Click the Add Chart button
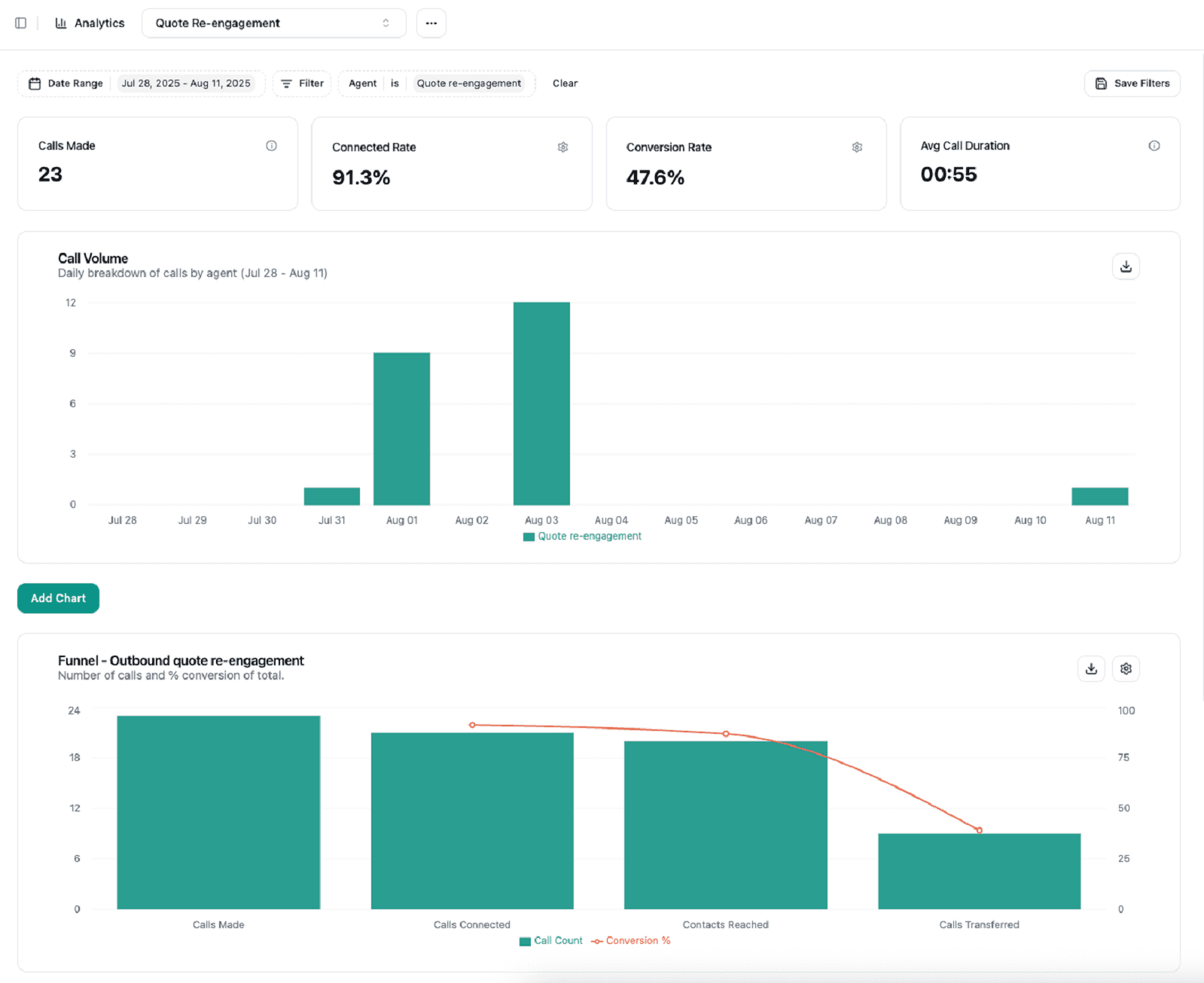 [x=58, y=598]
